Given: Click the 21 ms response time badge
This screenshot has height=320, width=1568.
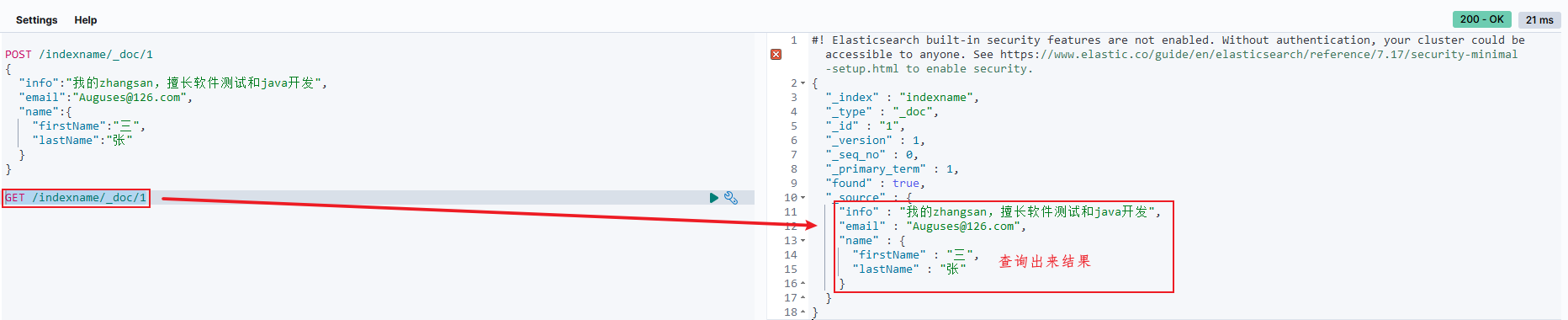Looking at the screenshot, I should 1539,19.
